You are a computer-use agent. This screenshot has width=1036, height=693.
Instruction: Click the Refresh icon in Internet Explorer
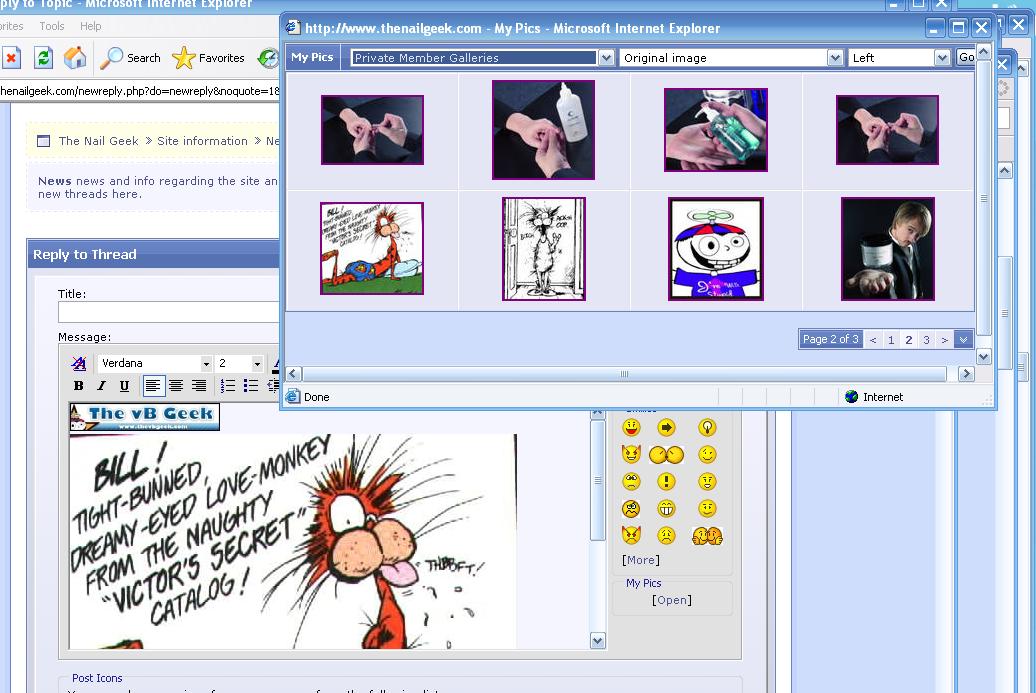click(x=43, y=58)
